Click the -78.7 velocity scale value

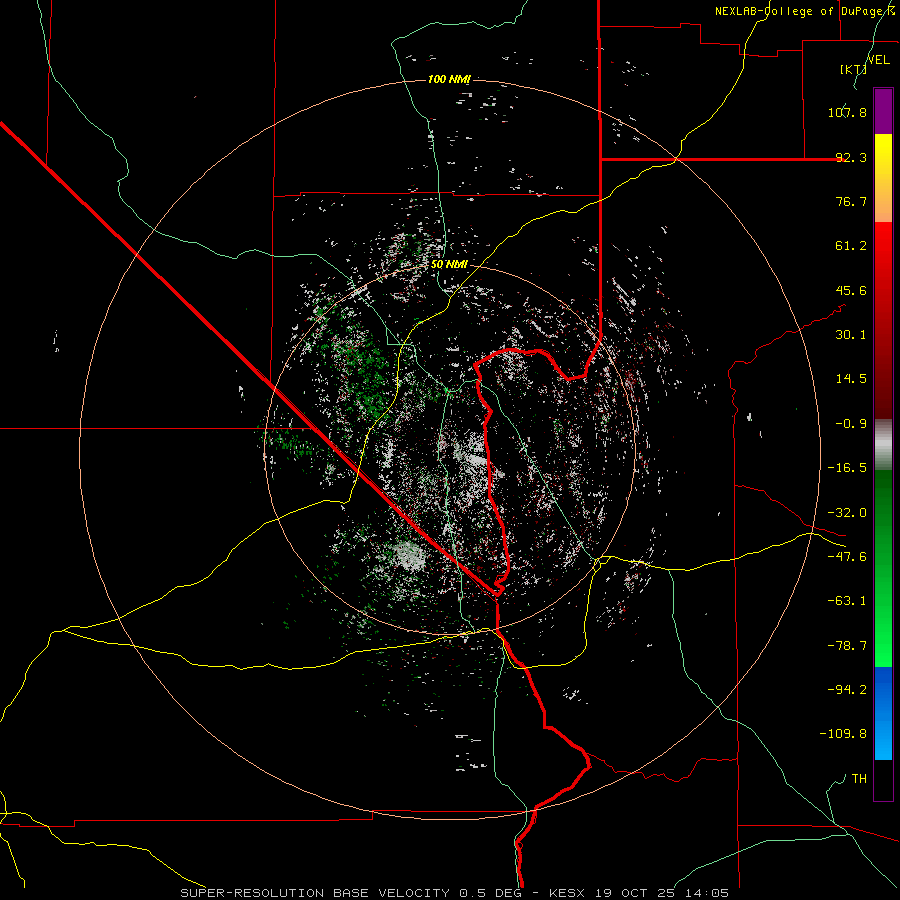point(847,646)
